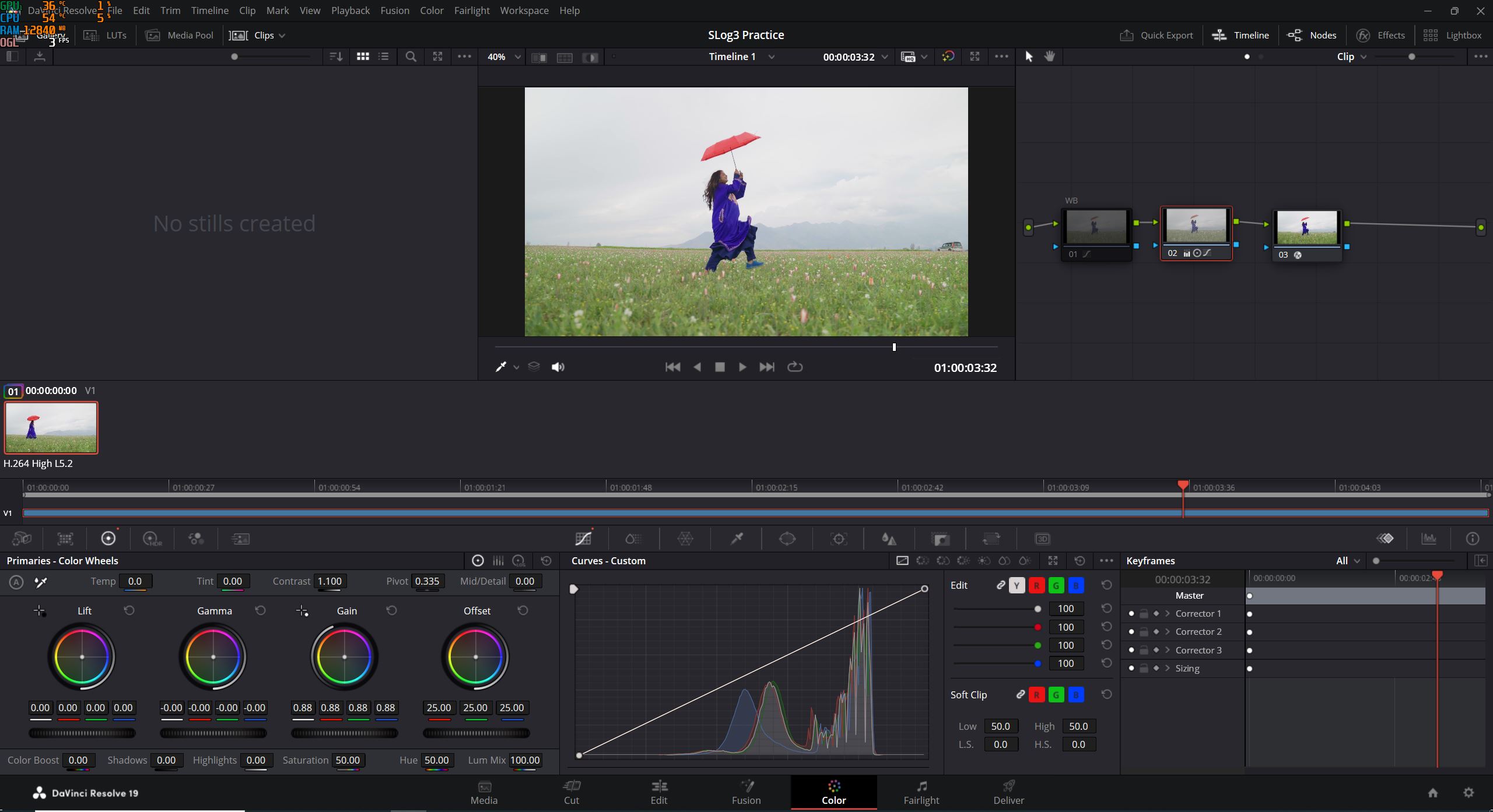Open the LUTs browser
This screenshot has width=1493, height=812.
pyautogui.click(x=105, y=35)
